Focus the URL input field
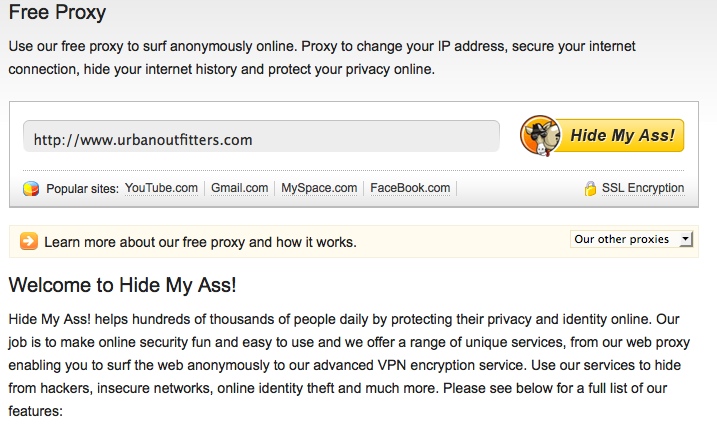Image resolution: width=717 pixels, height=433 pixels. (261, 136)
